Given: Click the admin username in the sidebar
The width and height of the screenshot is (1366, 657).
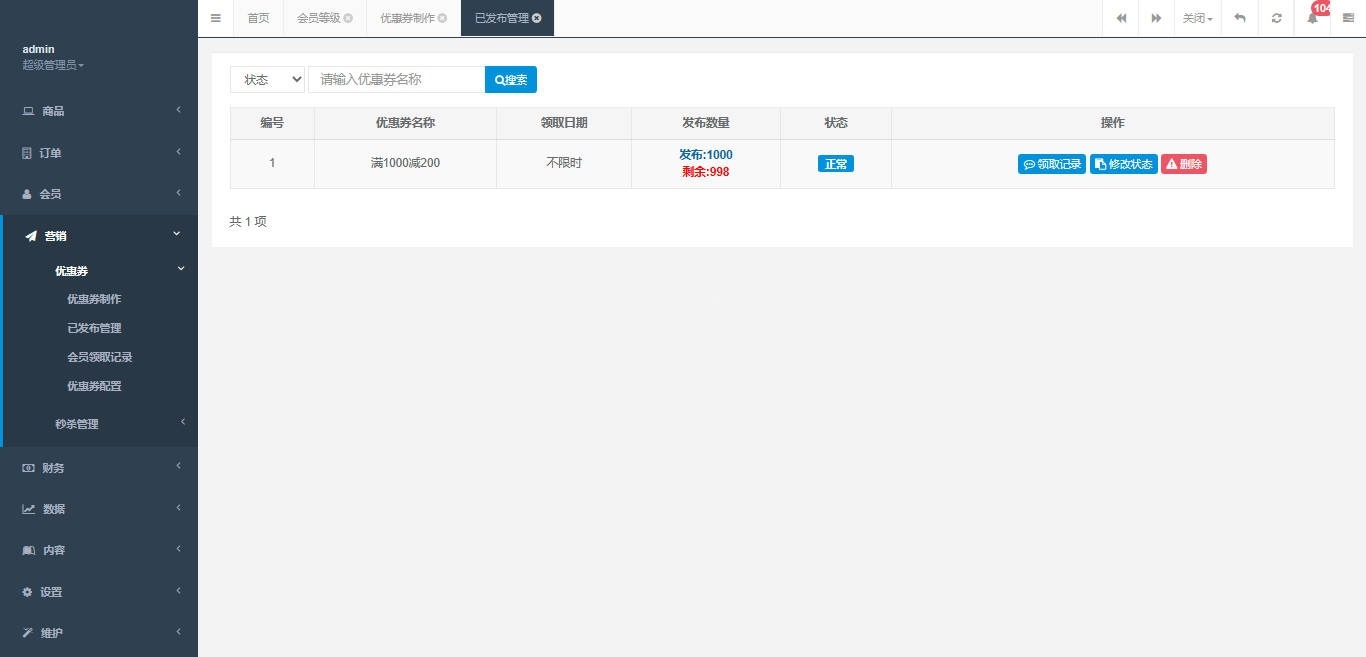Looking at the screenshot, I should coord(38,49).
